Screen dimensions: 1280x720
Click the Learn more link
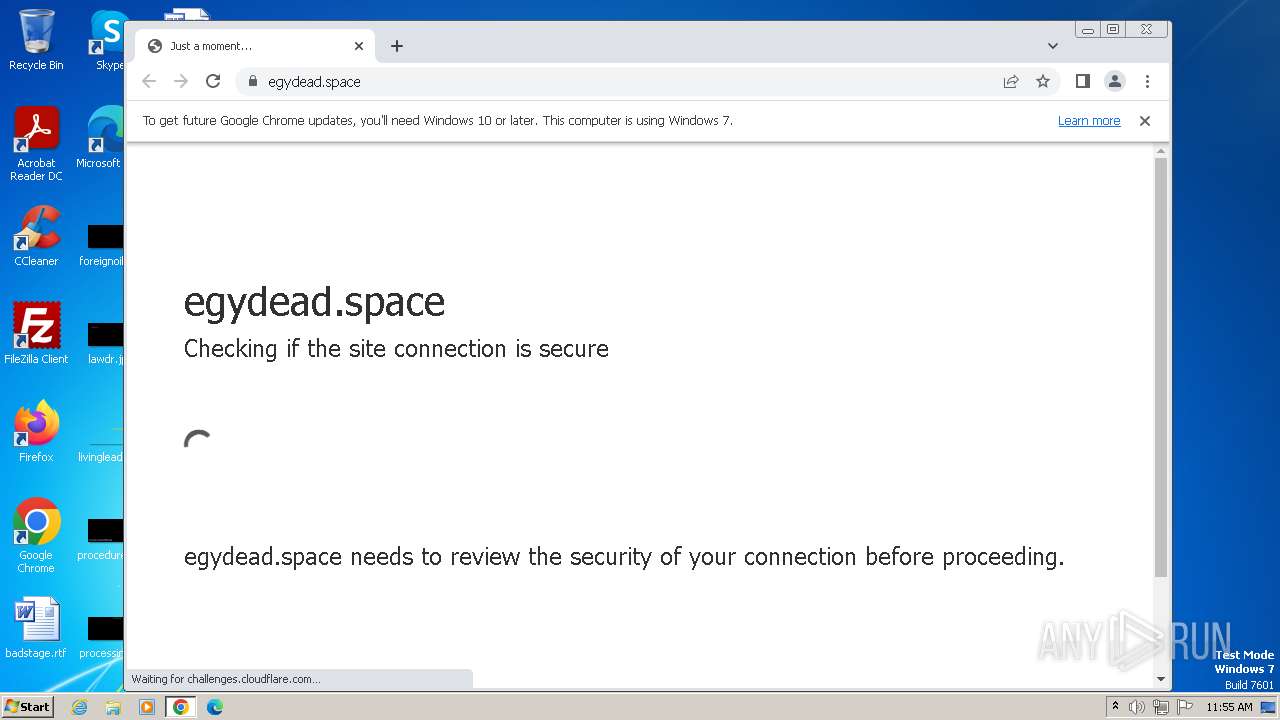pyautogui.click(x=1089, y=121)
